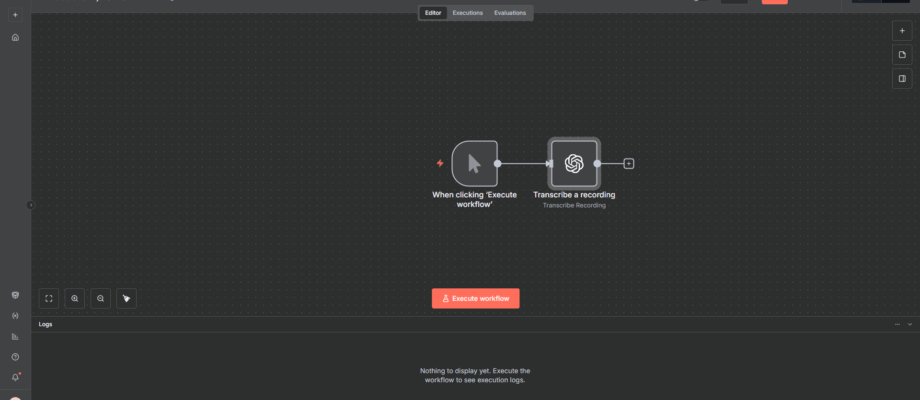Viewport: 920px width, 400px height.
Task: Open add node panel with plus button
Action: coord(901,31)
